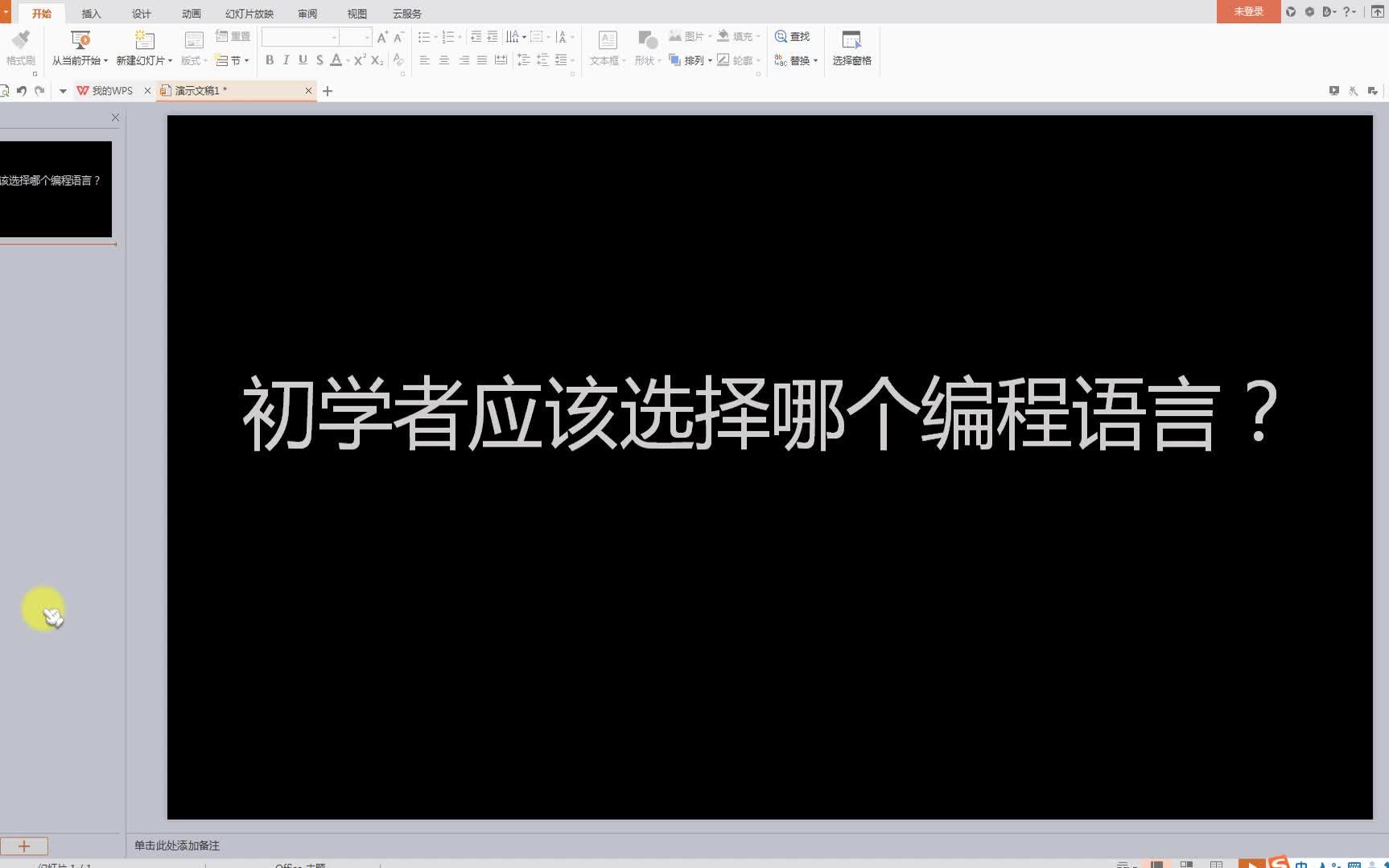The width and height of the screenshot is (1389, 868).
Task: Start slideshow from current slide
Action: coord(76,47)
